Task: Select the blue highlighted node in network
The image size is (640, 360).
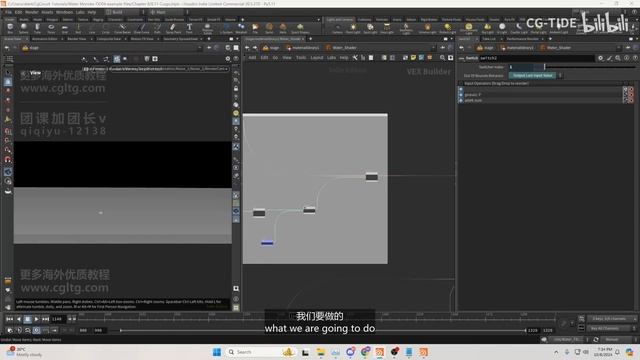Action: coord(267,243)
